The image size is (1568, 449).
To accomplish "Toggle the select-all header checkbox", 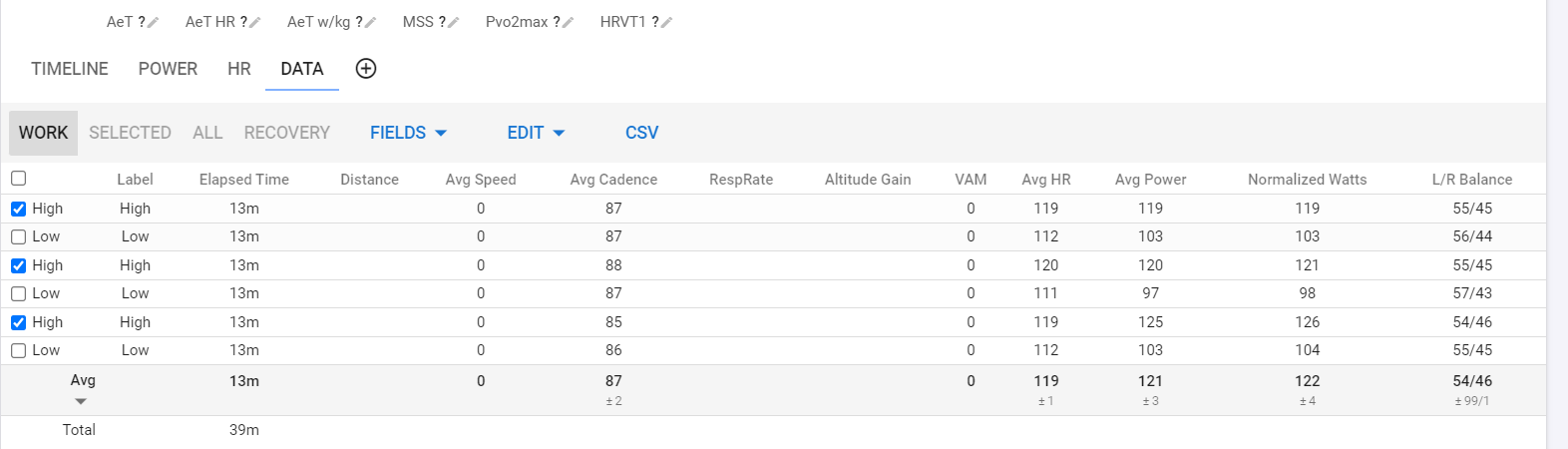I will [18, 178].
